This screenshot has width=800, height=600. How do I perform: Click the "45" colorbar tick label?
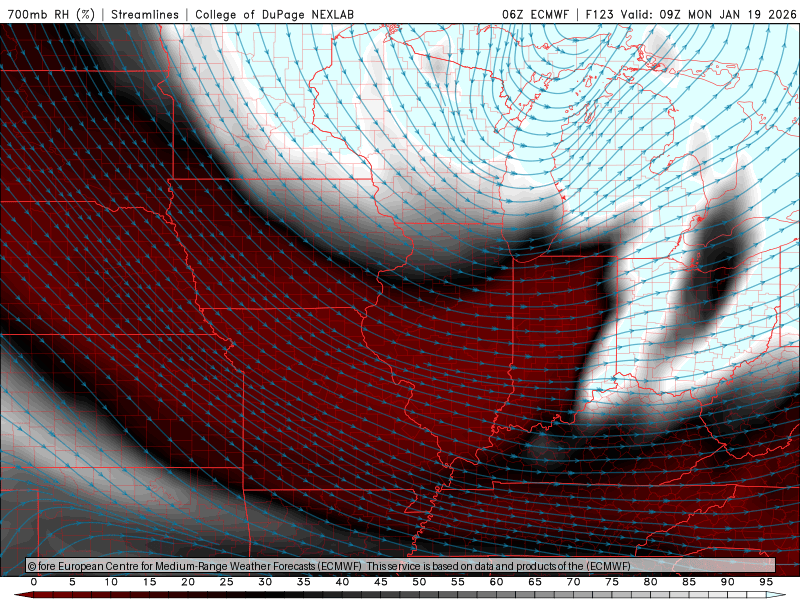point(381,582)
